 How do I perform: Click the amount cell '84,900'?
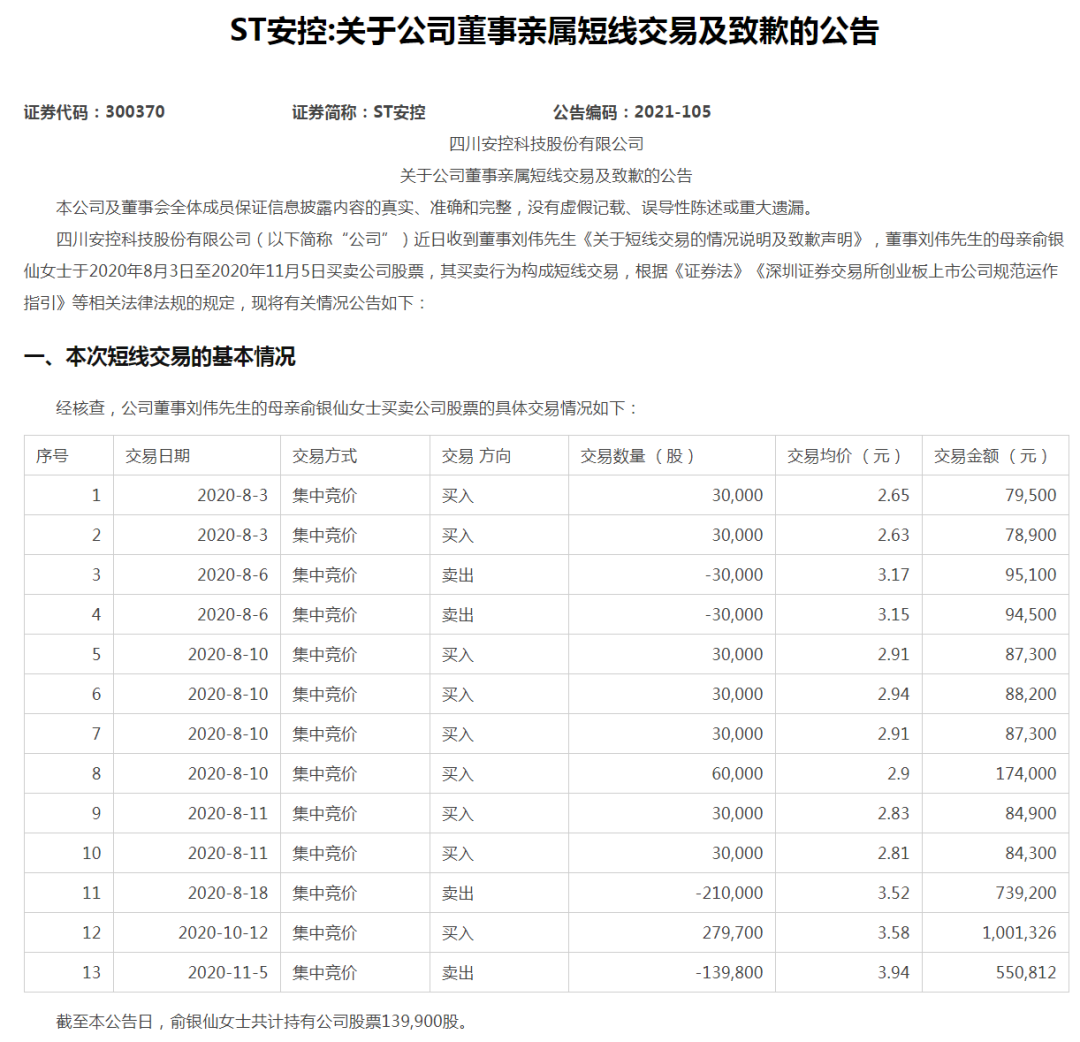click(1030, 814)
